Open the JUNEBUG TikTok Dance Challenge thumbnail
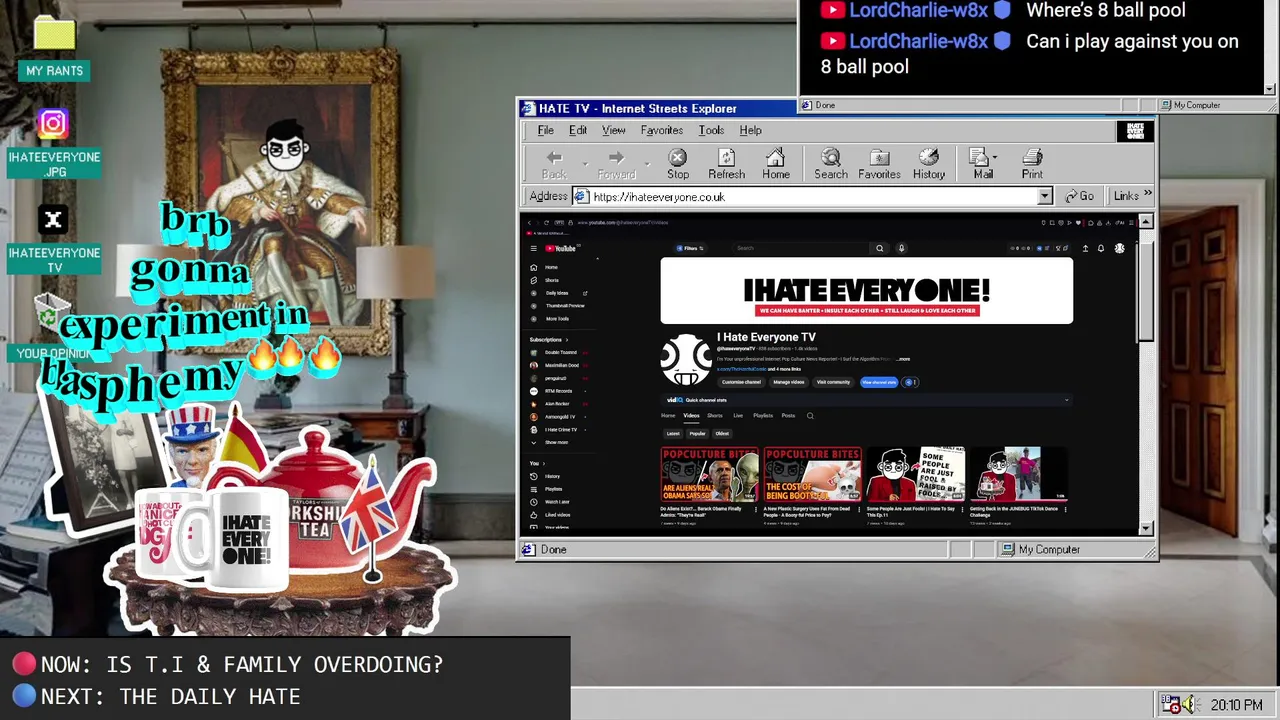The image size is (1280, 720). click(1018, 474)
